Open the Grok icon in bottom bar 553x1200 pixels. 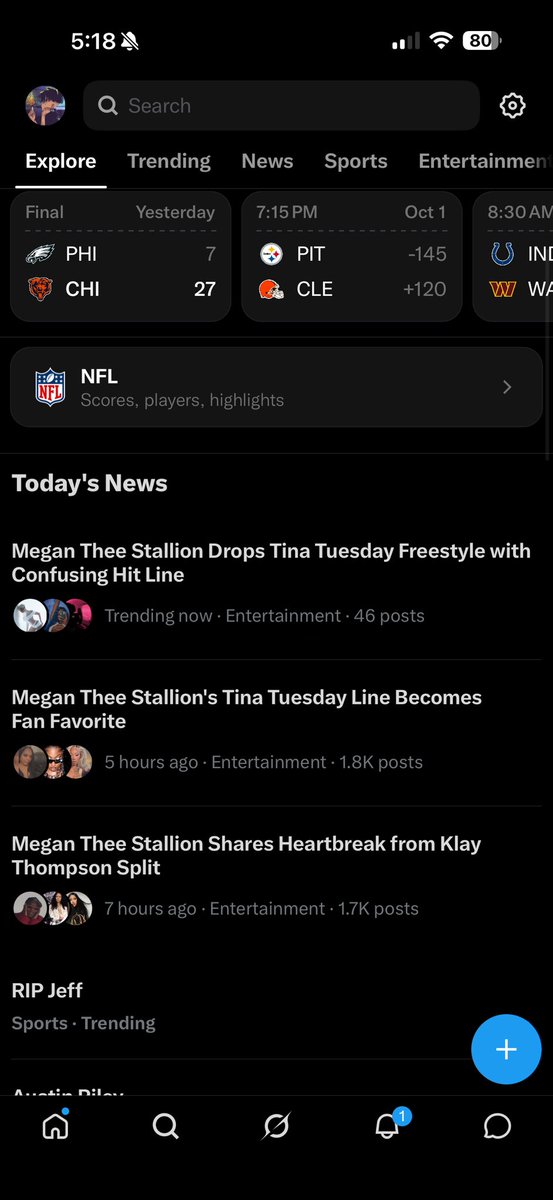[276, 1127]
